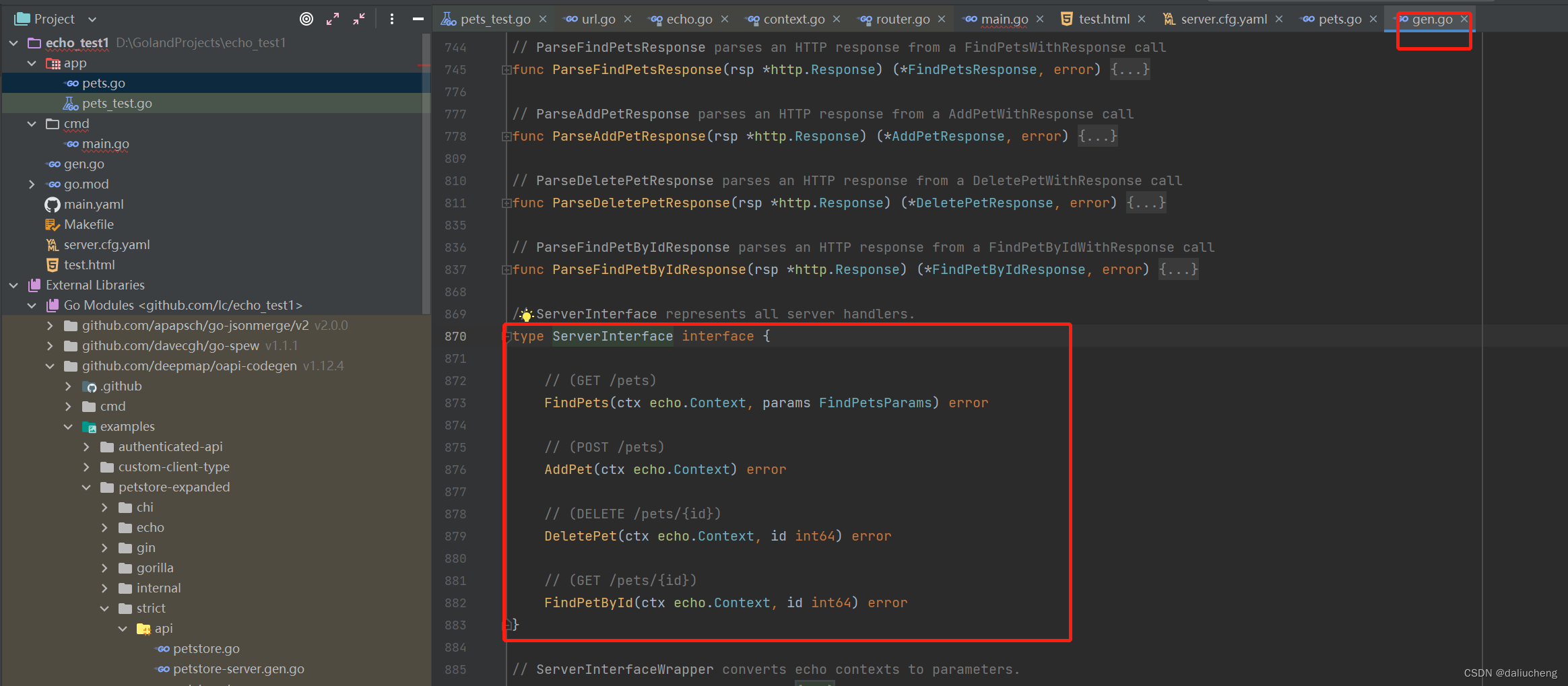Switch to the pets_test.go tab

click(x=486, y=20)
